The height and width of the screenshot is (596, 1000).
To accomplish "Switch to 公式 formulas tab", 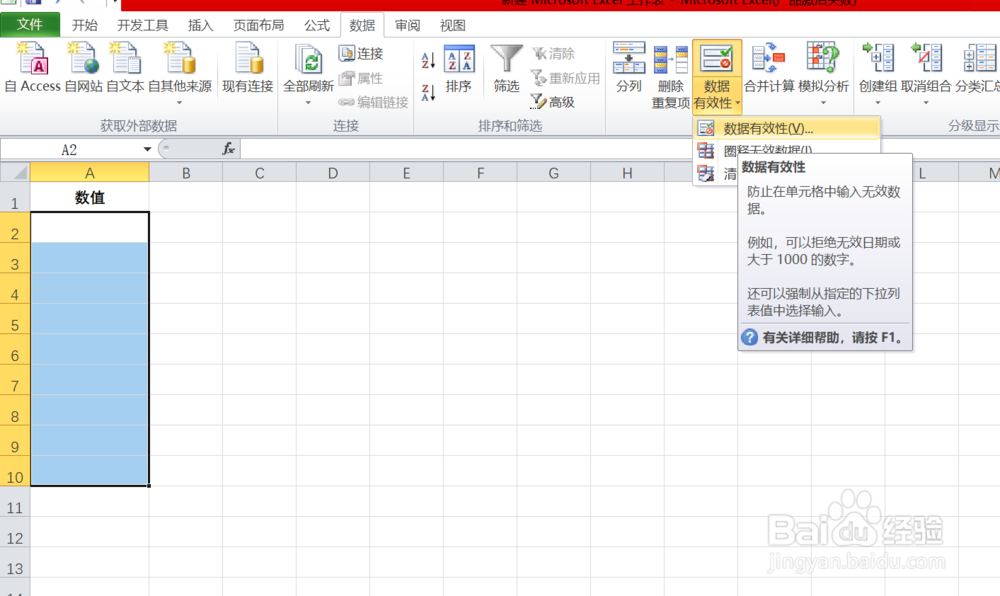I will [316, 25].
